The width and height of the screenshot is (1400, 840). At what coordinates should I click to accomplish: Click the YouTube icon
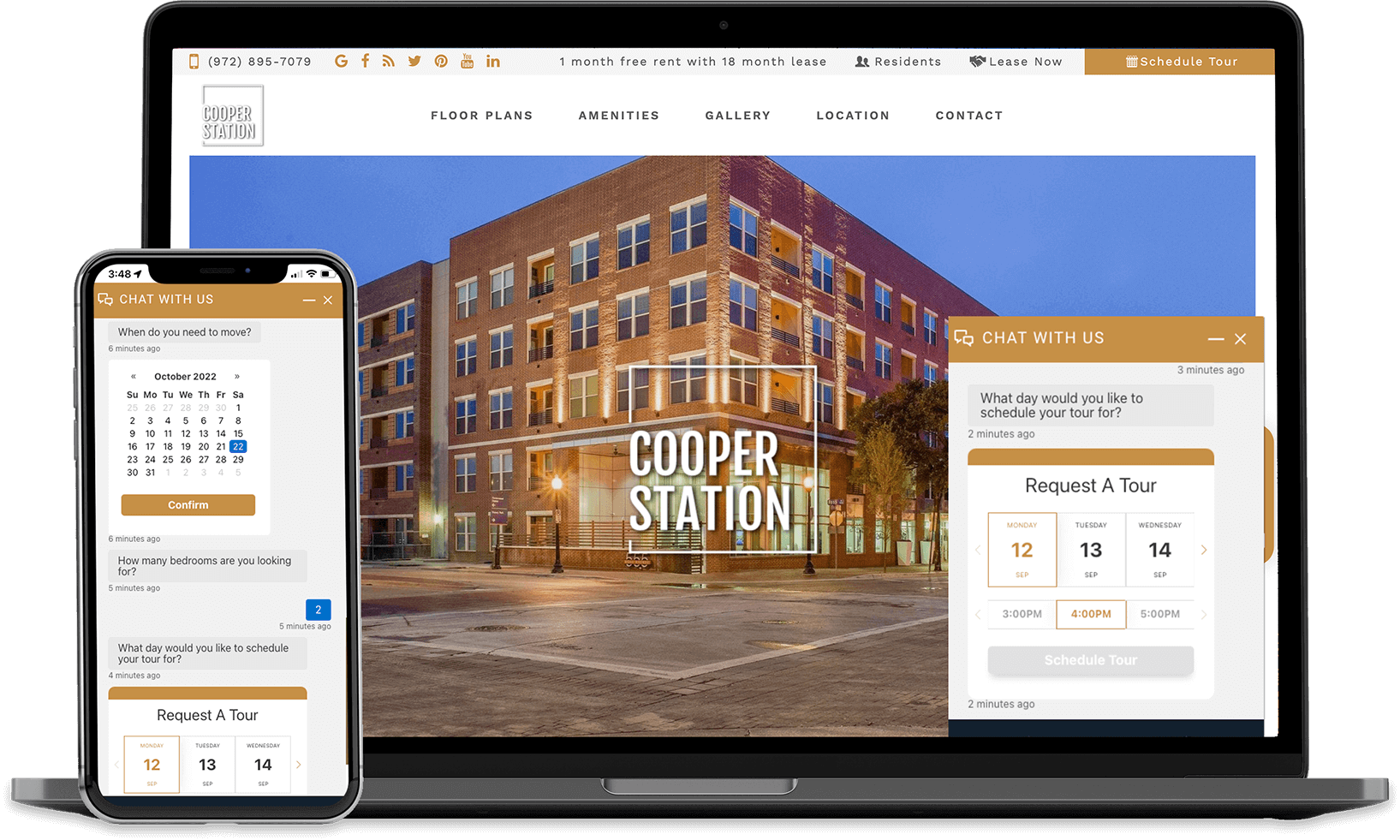click(x=467, y=61)
